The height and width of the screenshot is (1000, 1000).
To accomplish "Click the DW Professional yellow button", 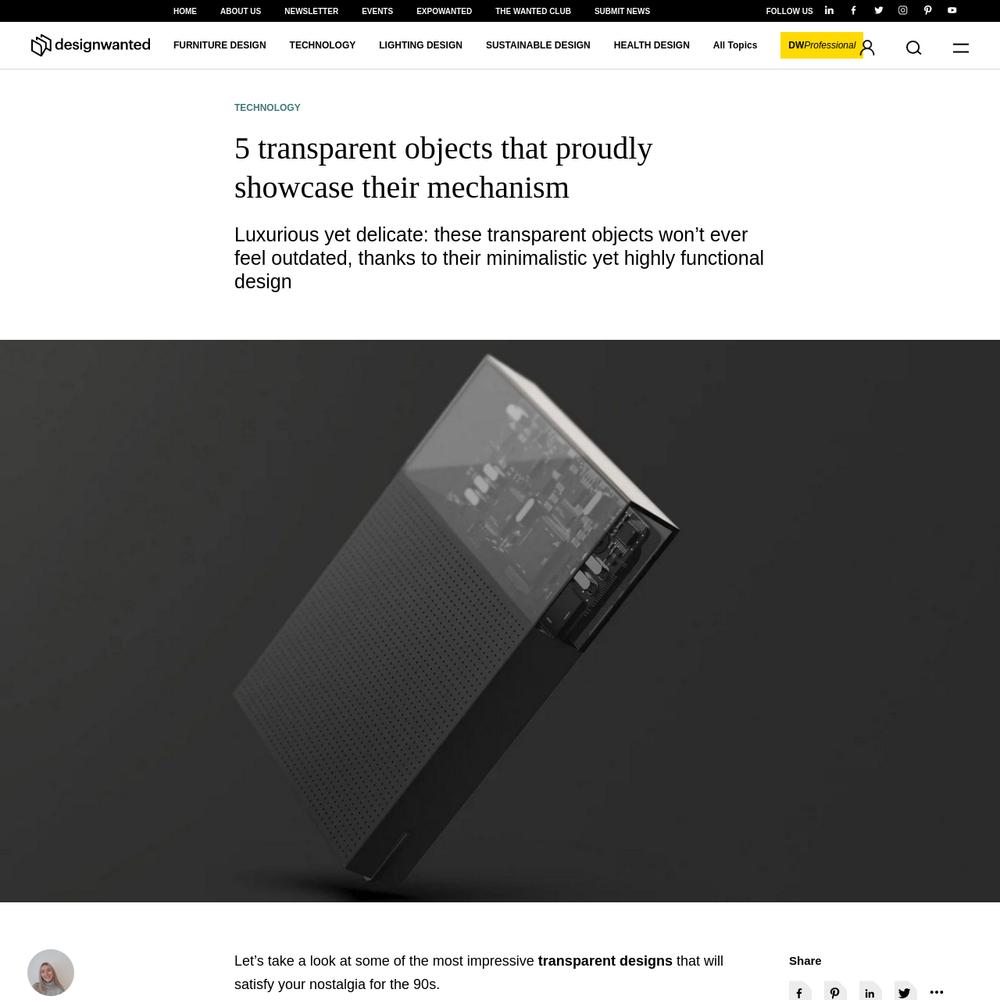I will pos(821,45).
